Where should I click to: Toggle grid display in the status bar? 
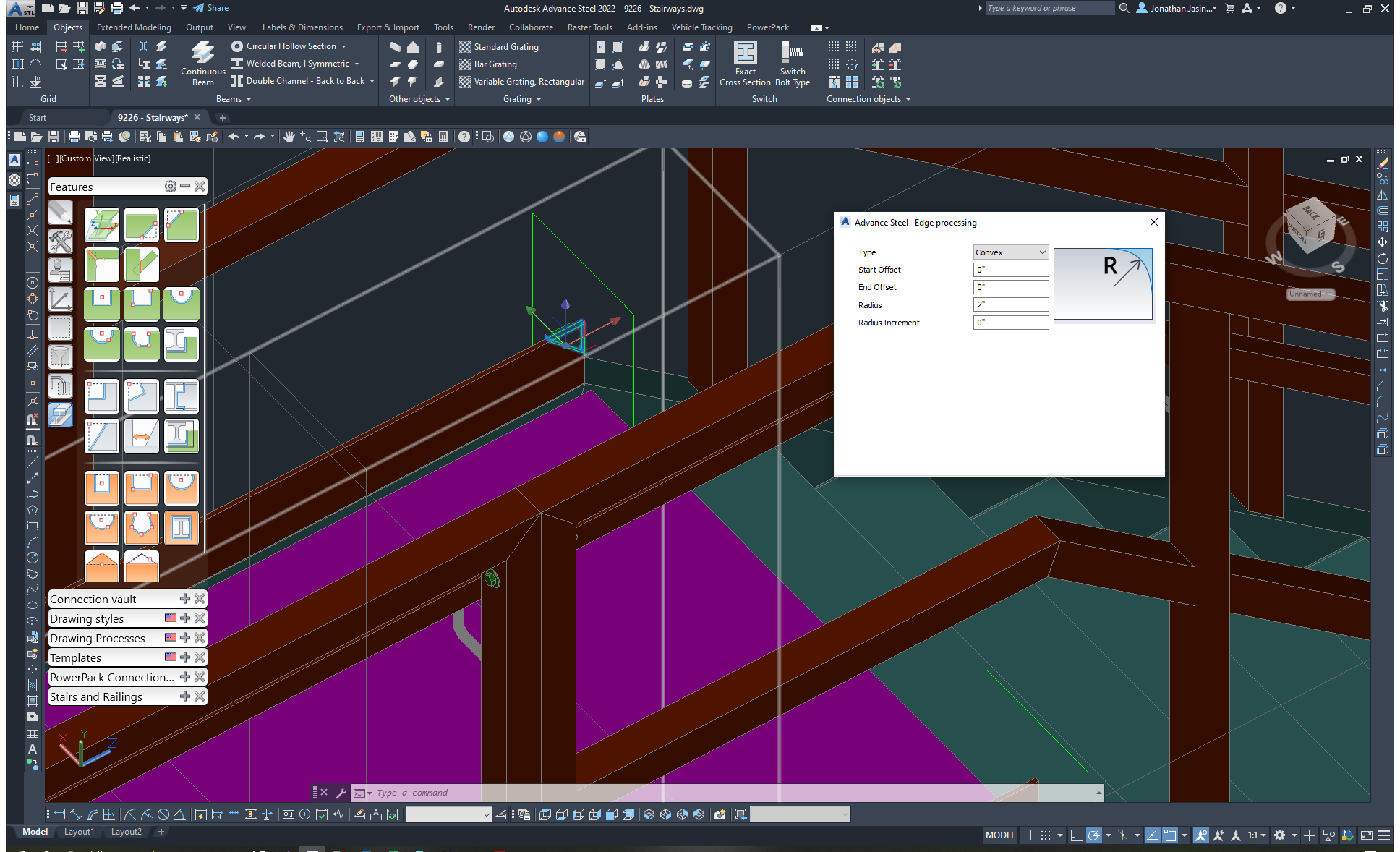(1029, 835)
